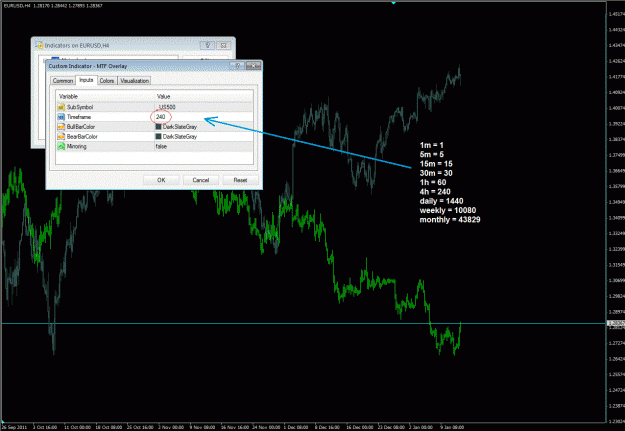Click the Value column header
Viewport: 625px width, 431px height.
[163, 96]
